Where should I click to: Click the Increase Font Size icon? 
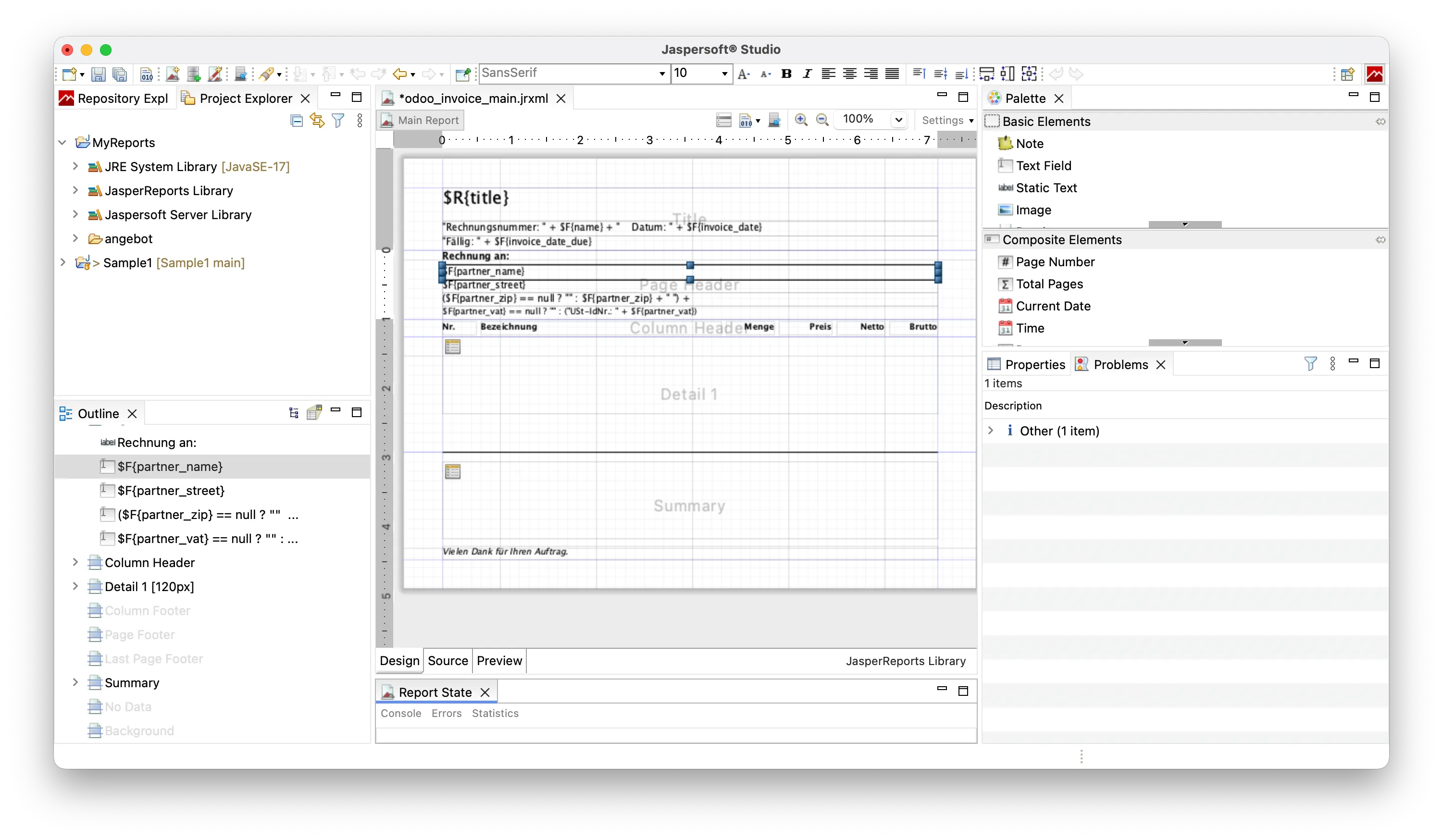[x=744, y=74]
